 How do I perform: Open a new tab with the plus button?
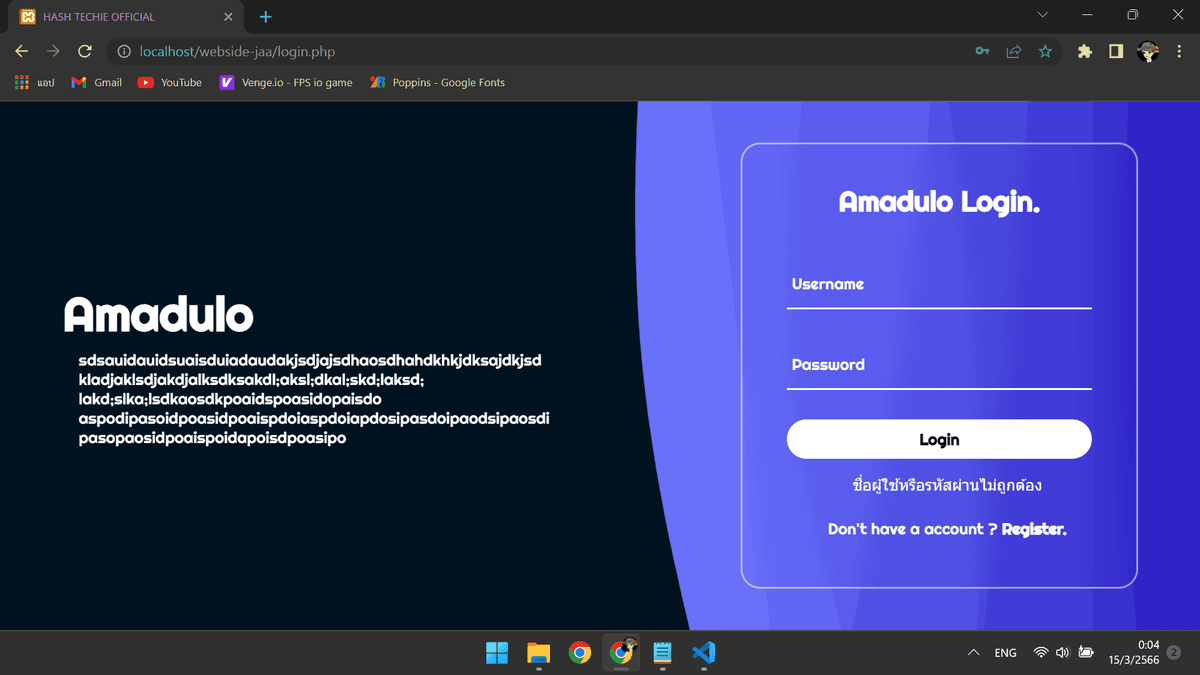(266, 17)
